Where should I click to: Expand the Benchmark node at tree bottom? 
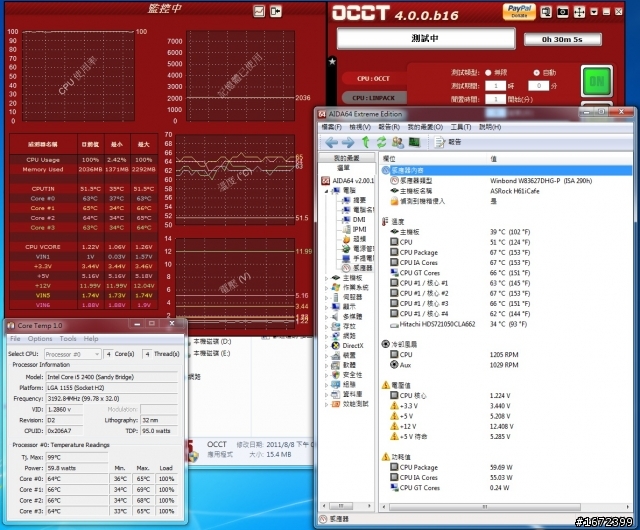pyautogui.click(x=327, y=404)
